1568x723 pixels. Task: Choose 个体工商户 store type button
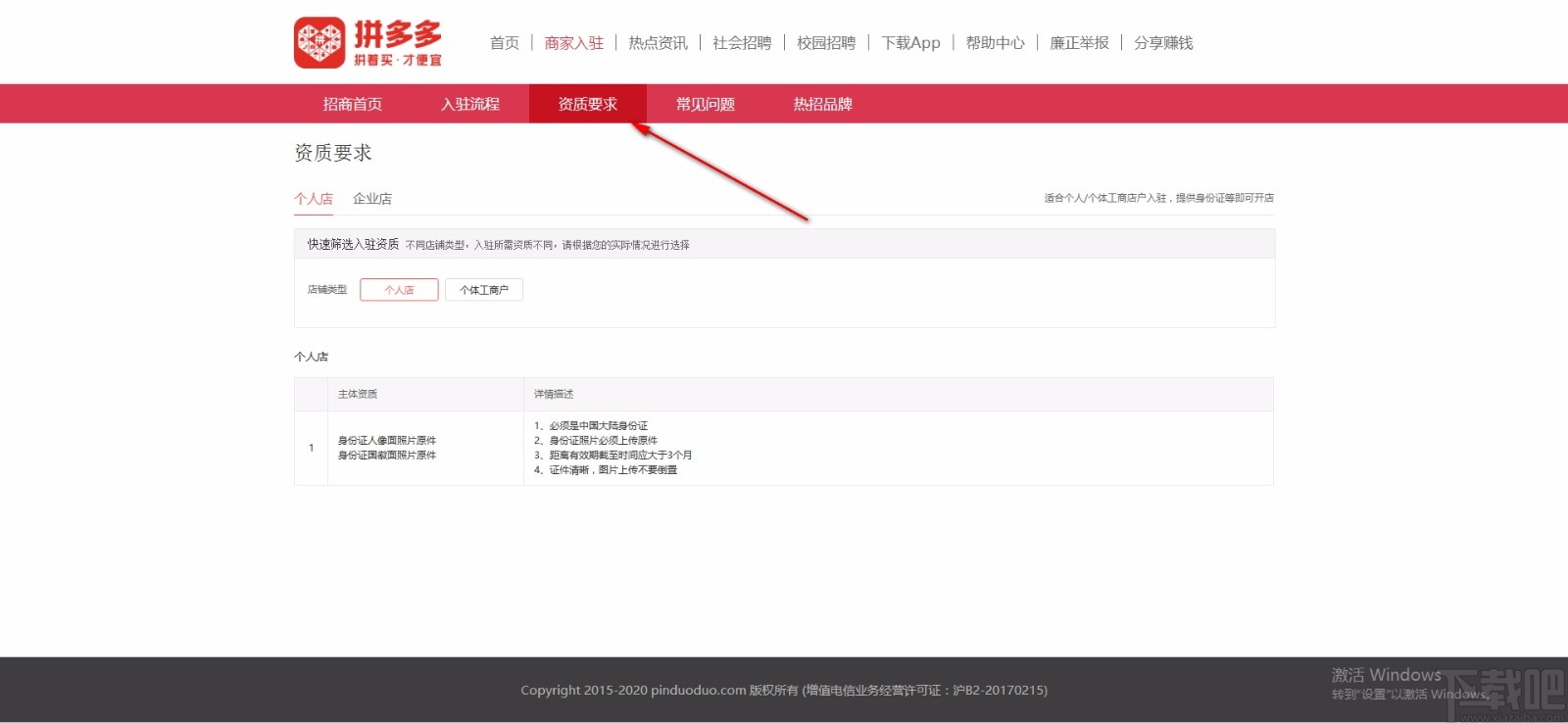484,290
